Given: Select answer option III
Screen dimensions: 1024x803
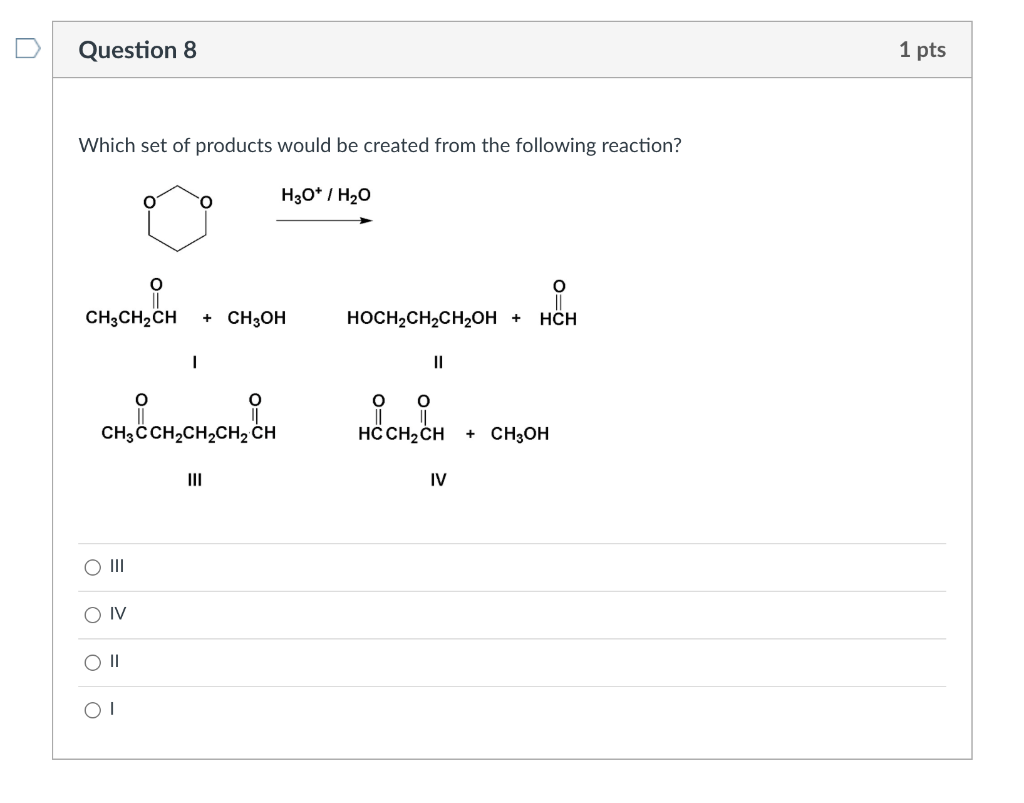Looking at the screenshot, I should (91, 567).
